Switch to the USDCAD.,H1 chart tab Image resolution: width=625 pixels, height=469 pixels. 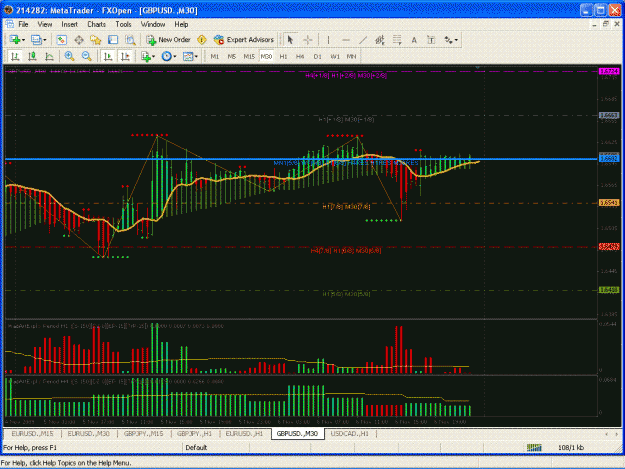coord(350,434)
